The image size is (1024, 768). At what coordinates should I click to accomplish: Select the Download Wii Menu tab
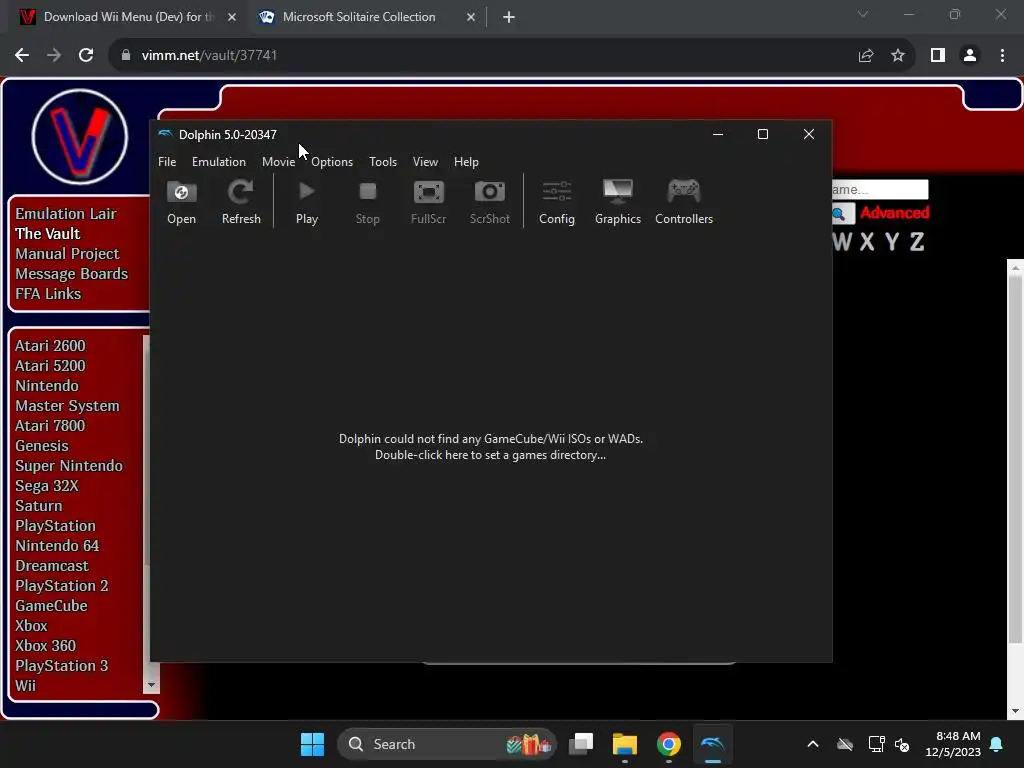point(127,17)
